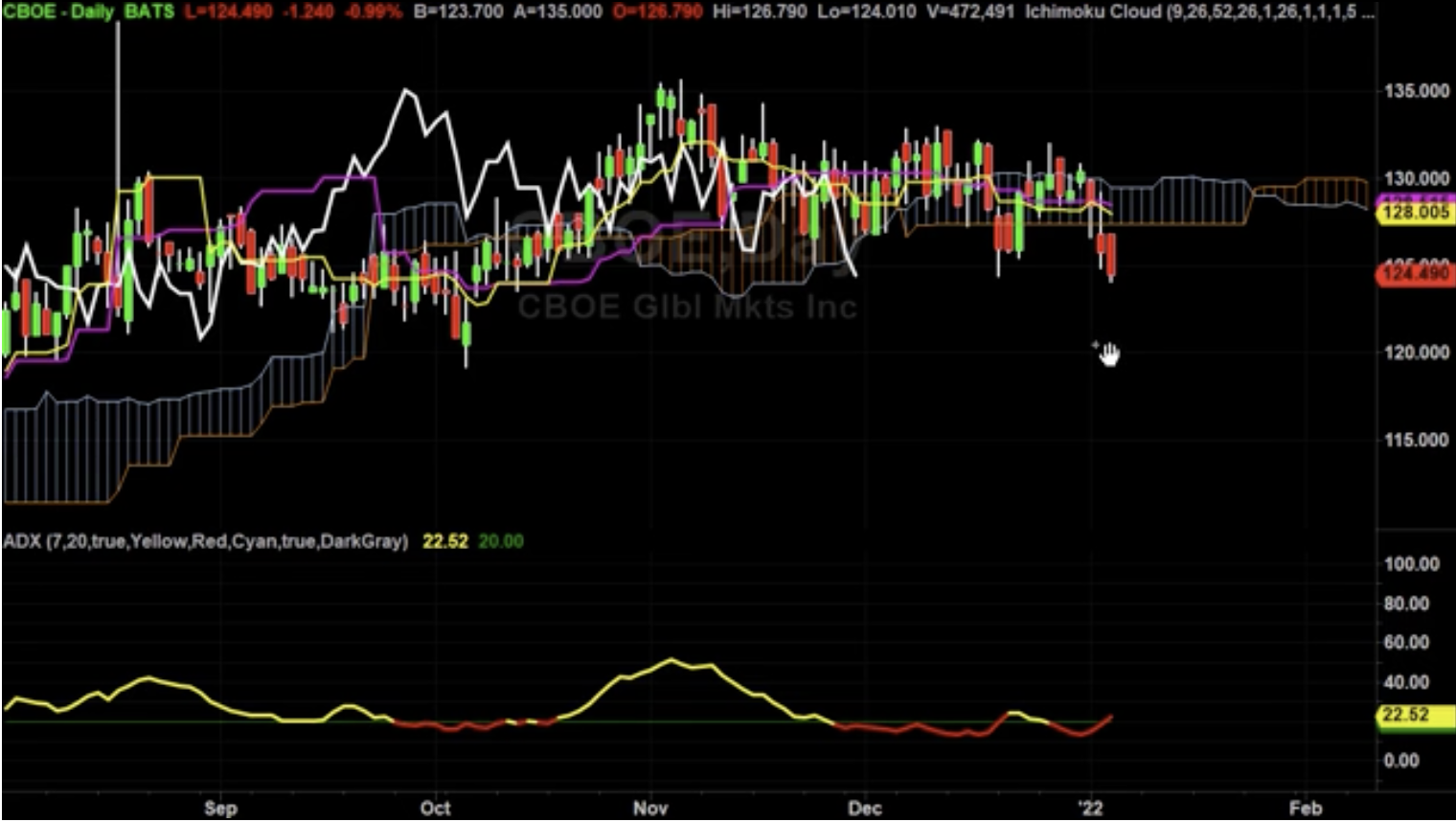Select the Nov label on the time axis
Screen dimensions: 1456x822
[x=650, y=809]
